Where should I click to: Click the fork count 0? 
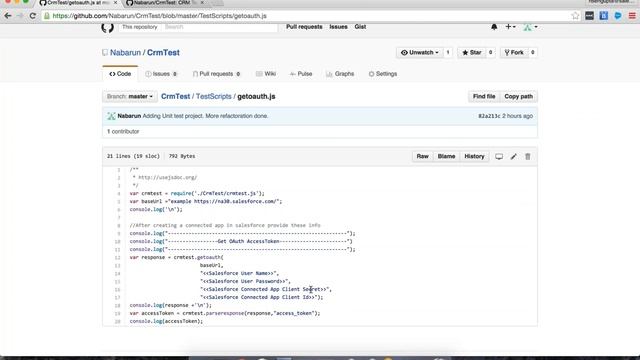click(532, 53)
